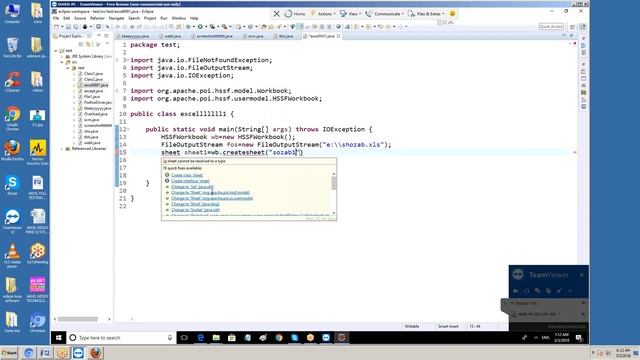Image resolution: width=640 pixels, height=360 pixels.
Task: Click the smiley feedback icon in the TeamViewer toolbar
Action: [x=452, y=13]
